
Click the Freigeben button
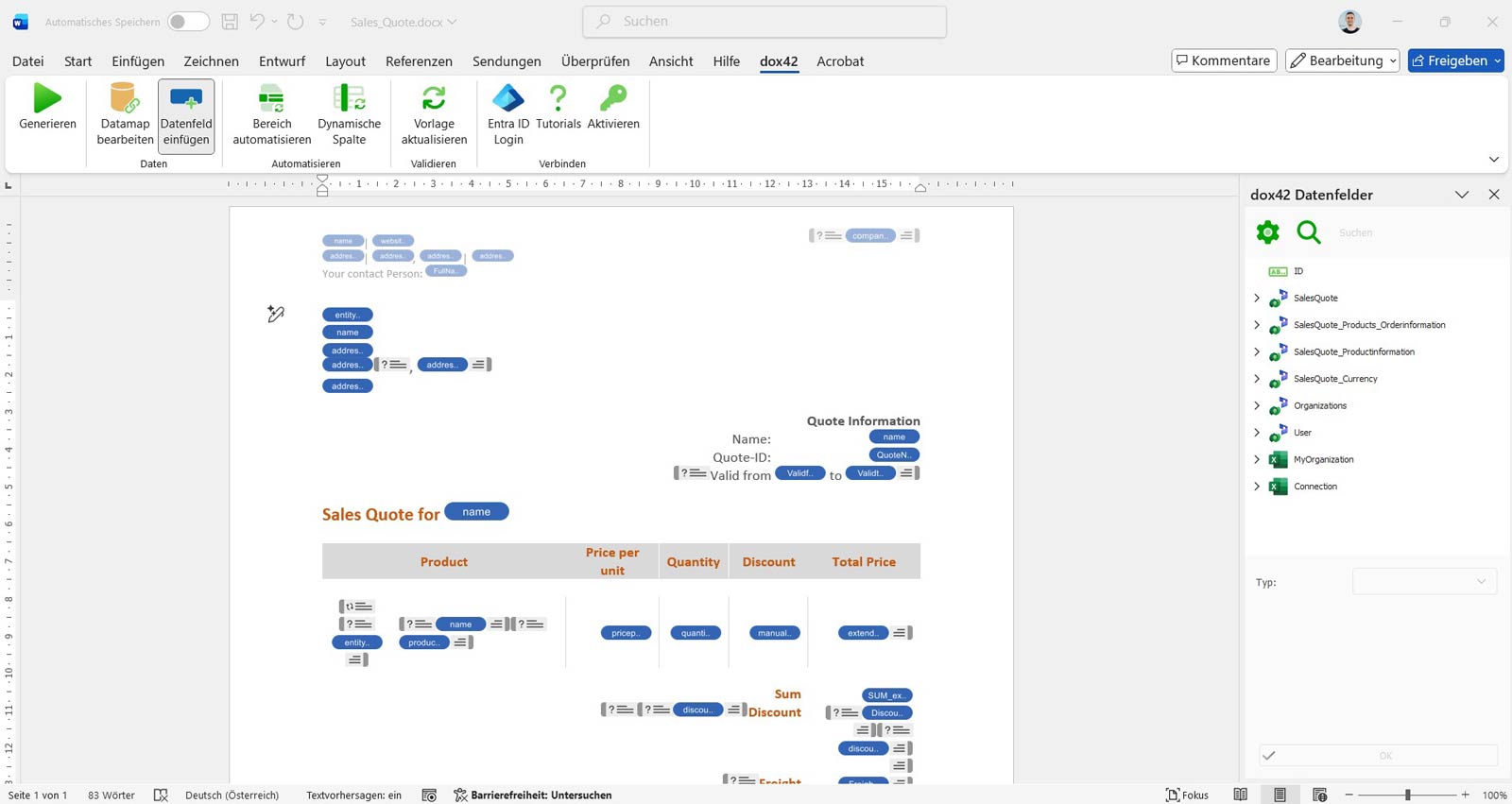point(1456,60)
